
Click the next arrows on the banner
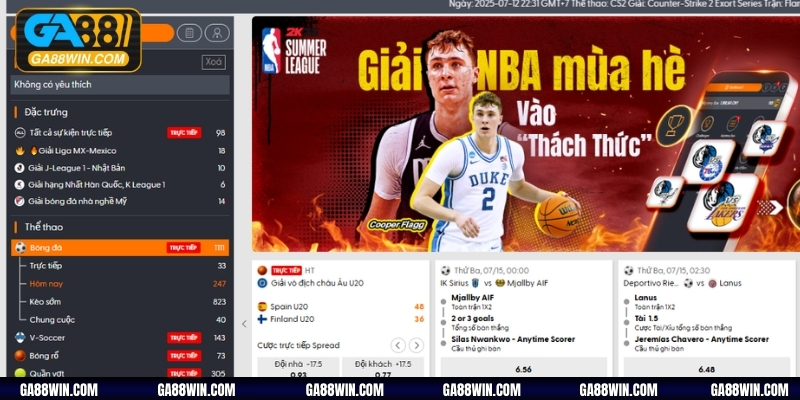[770, 207]
